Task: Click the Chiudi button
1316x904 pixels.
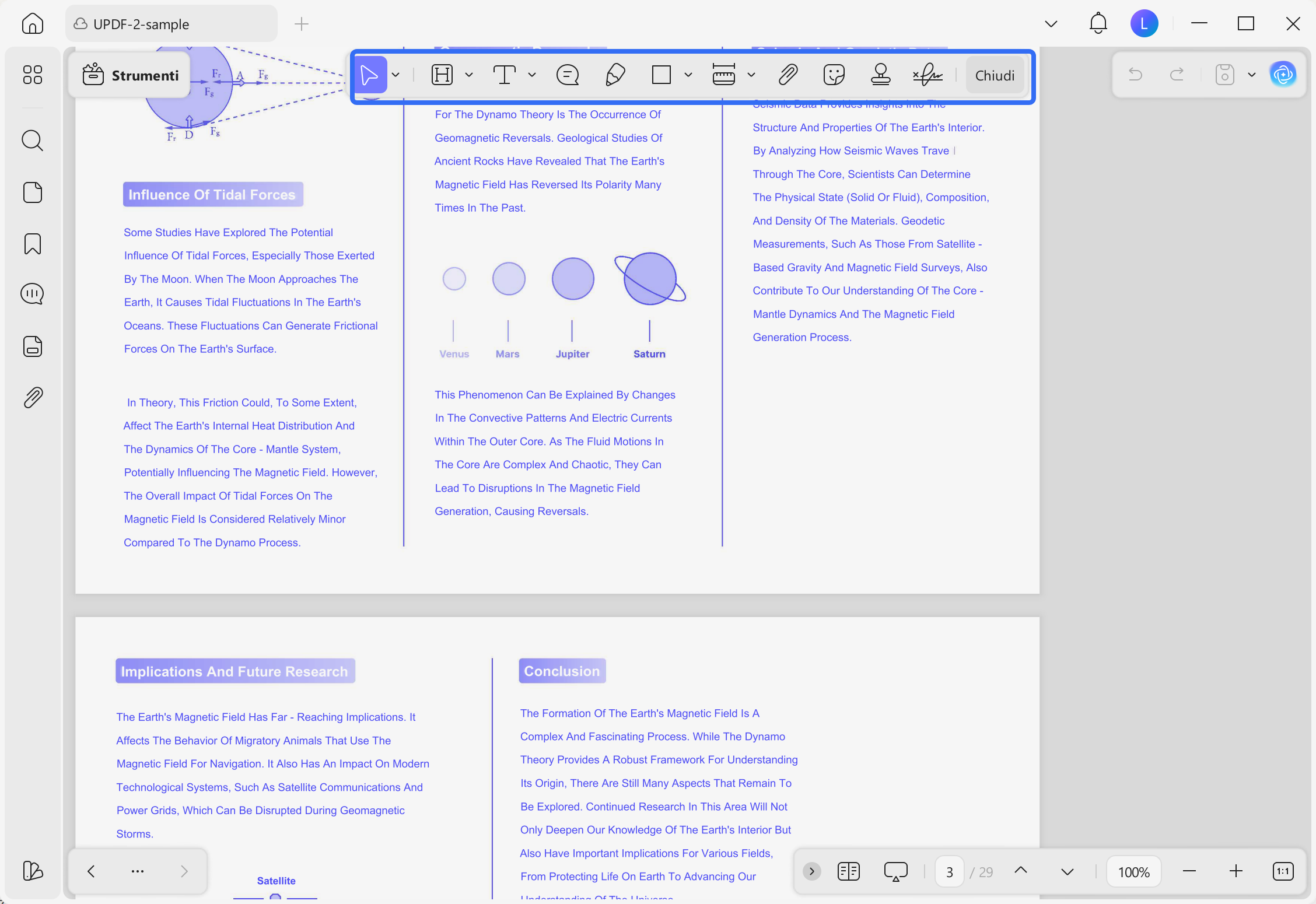Action: click(x=995, y=75)
